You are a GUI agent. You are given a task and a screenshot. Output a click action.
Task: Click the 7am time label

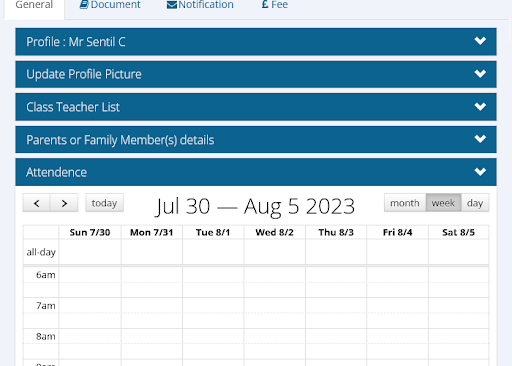[x=46, y=306]
